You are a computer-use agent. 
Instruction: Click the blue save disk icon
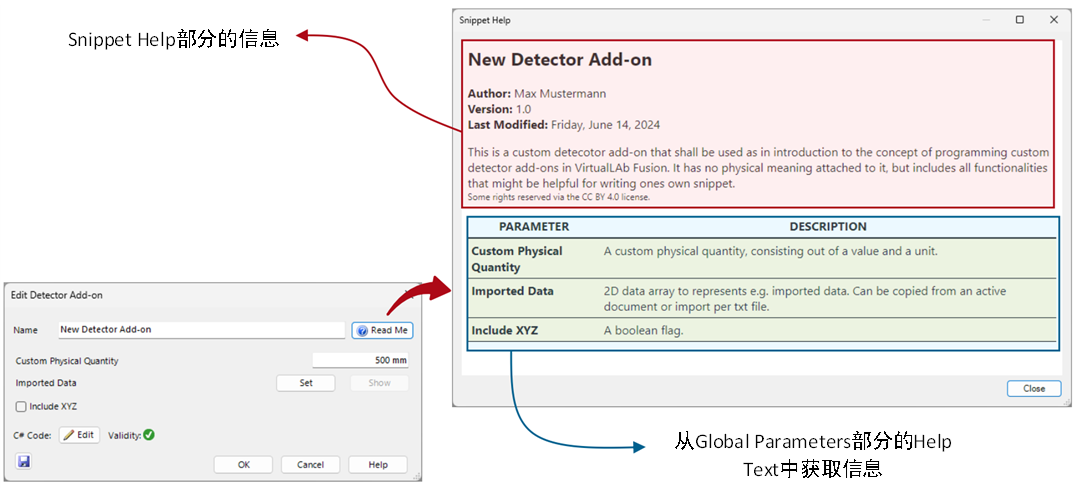tap(24, 461)
